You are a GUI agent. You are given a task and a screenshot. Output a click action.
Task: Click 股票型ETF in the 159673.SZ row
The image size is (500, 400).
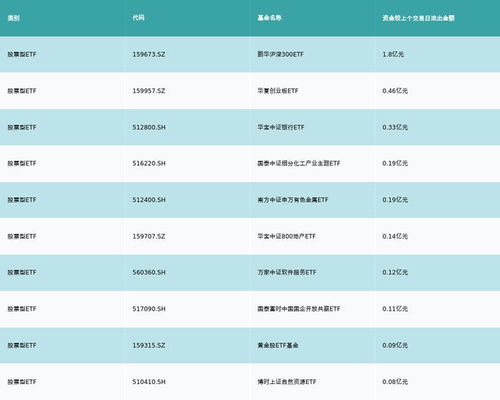pyautogui.click(x=22, y=54)
